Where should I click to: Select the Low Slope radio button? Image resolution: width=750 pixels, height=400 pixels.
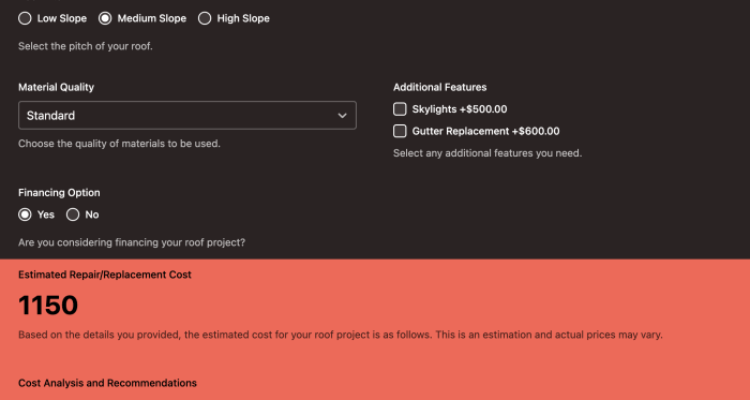[x=26, y=18]
